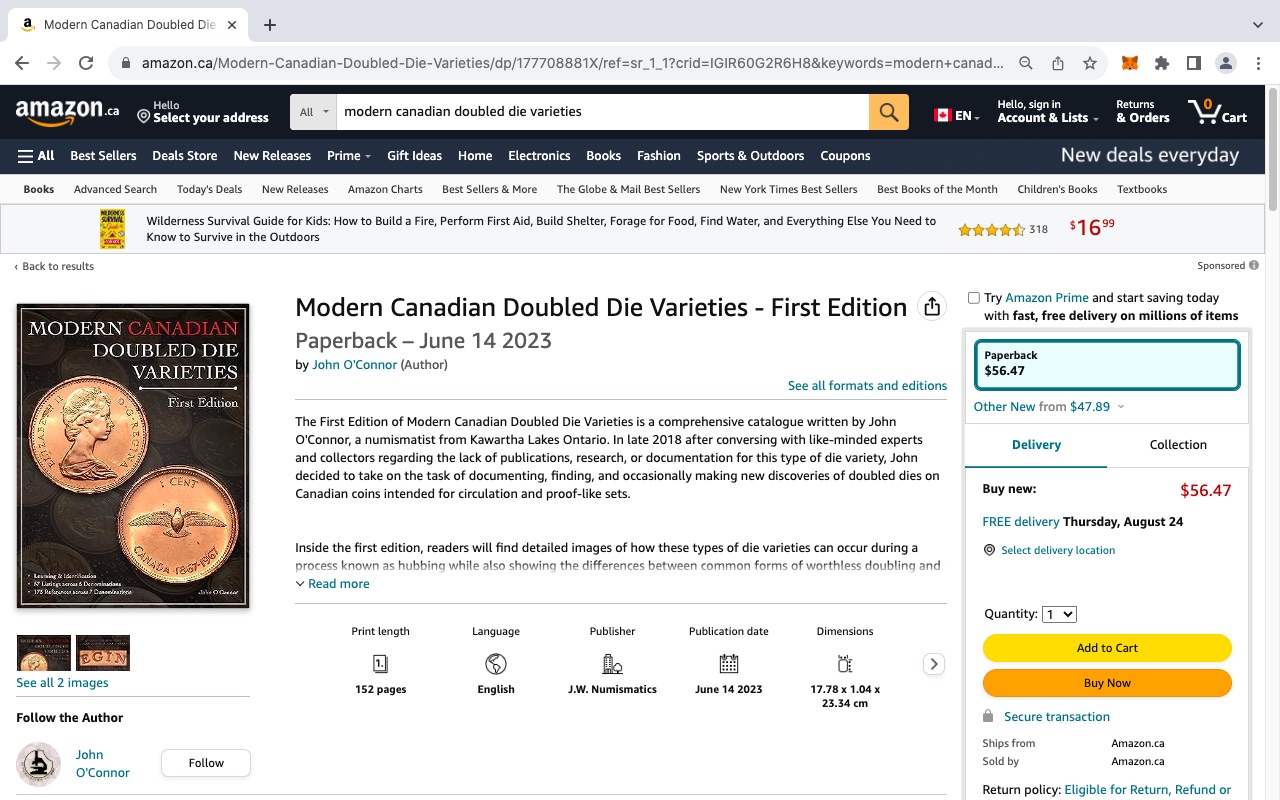The height and width of the screenshot is (800, 1280).
Task: Open Amazon Charts in Books subnav
Action: pyautogui.click(x=385, y=189)
